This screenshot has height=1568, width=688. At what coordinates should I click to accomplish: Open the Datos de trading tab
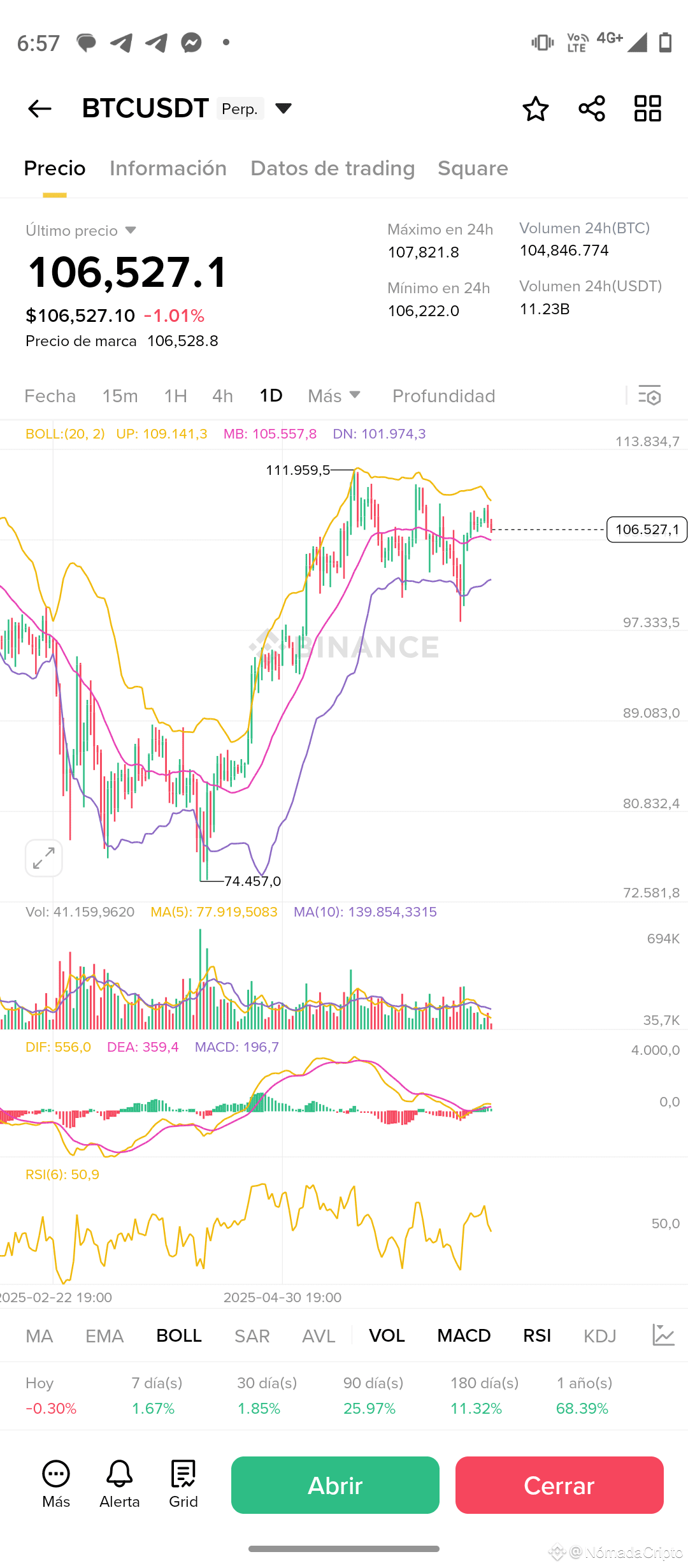coord(333,168)
